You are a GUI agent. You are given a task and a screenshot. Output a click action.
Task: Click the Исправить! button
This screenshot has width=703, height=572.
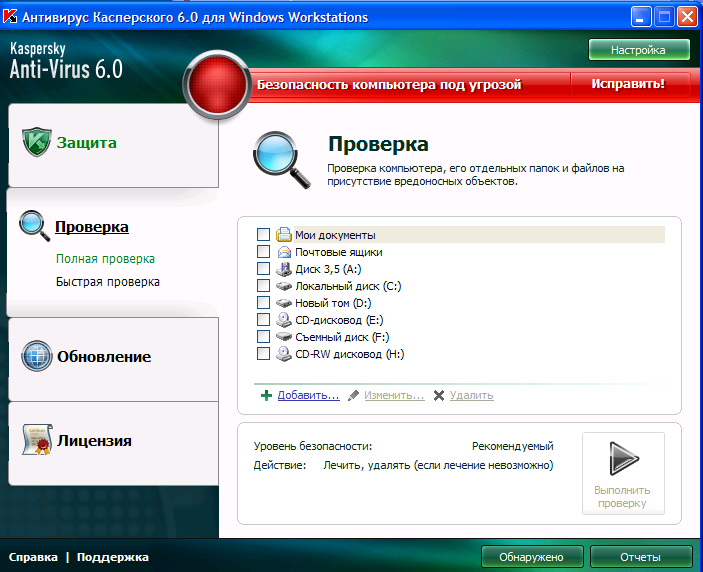[x=628, y=84]
